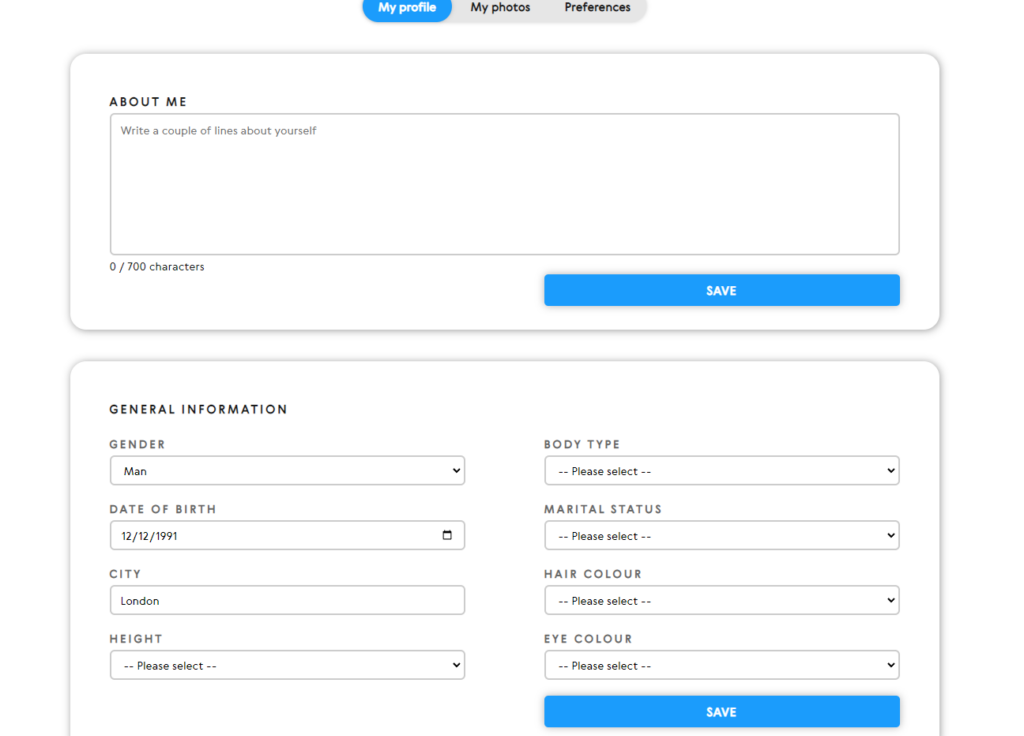Save the General Information section
Viewport: 1024px width, 736px height.
(721, 712)
